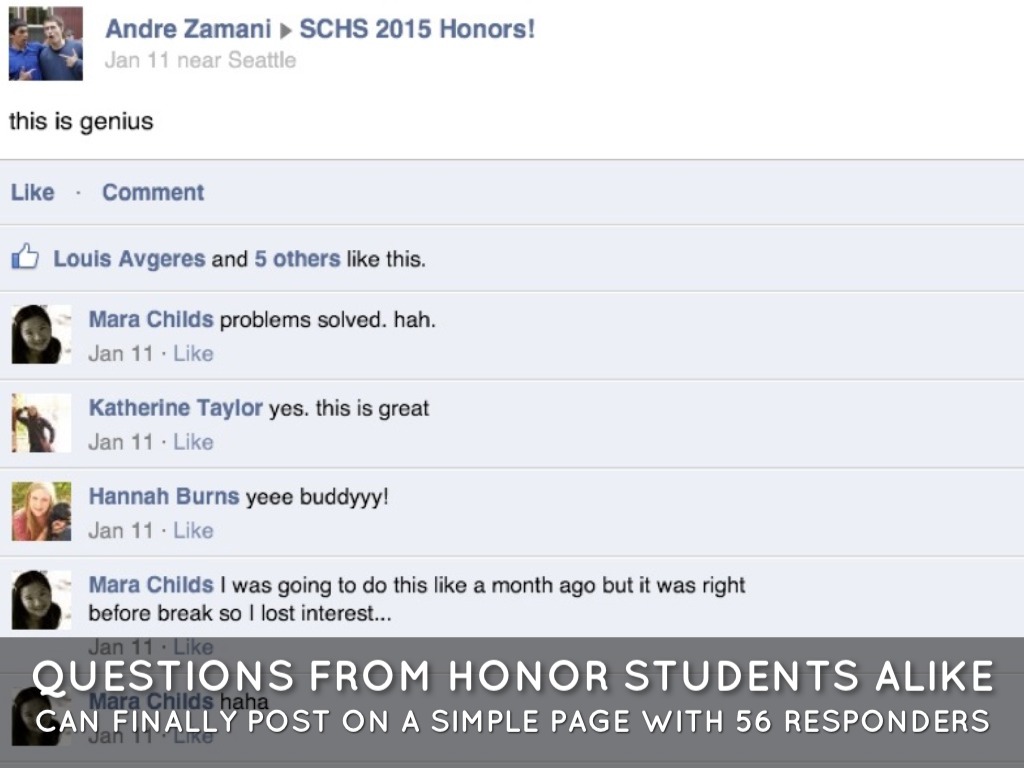Open the first liker's name link
Image resolution: width=1024 pixels, height=768 pixels.
tap(129, 259)
